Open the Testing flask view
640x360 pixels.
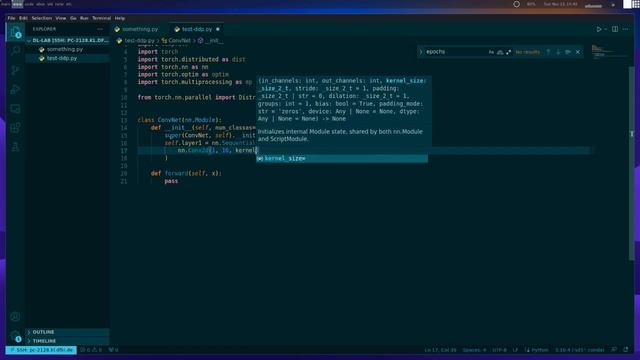click(16, 147)
